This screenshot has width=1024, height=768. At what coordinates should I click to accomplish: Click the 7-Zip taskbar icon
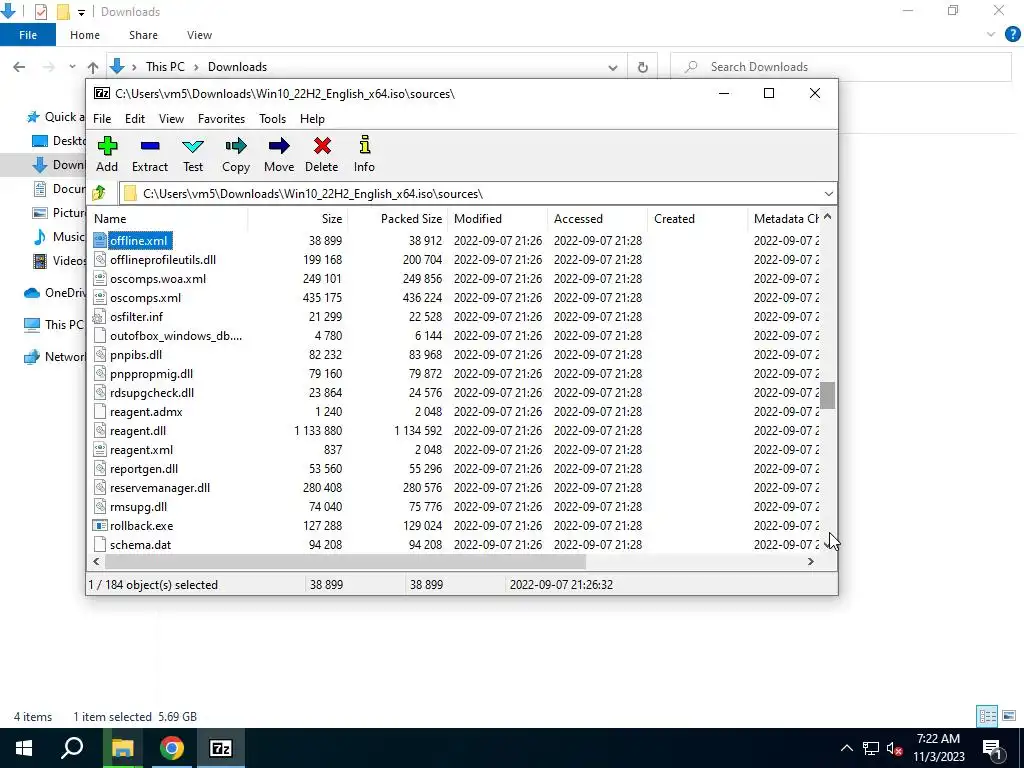point(221,748)
